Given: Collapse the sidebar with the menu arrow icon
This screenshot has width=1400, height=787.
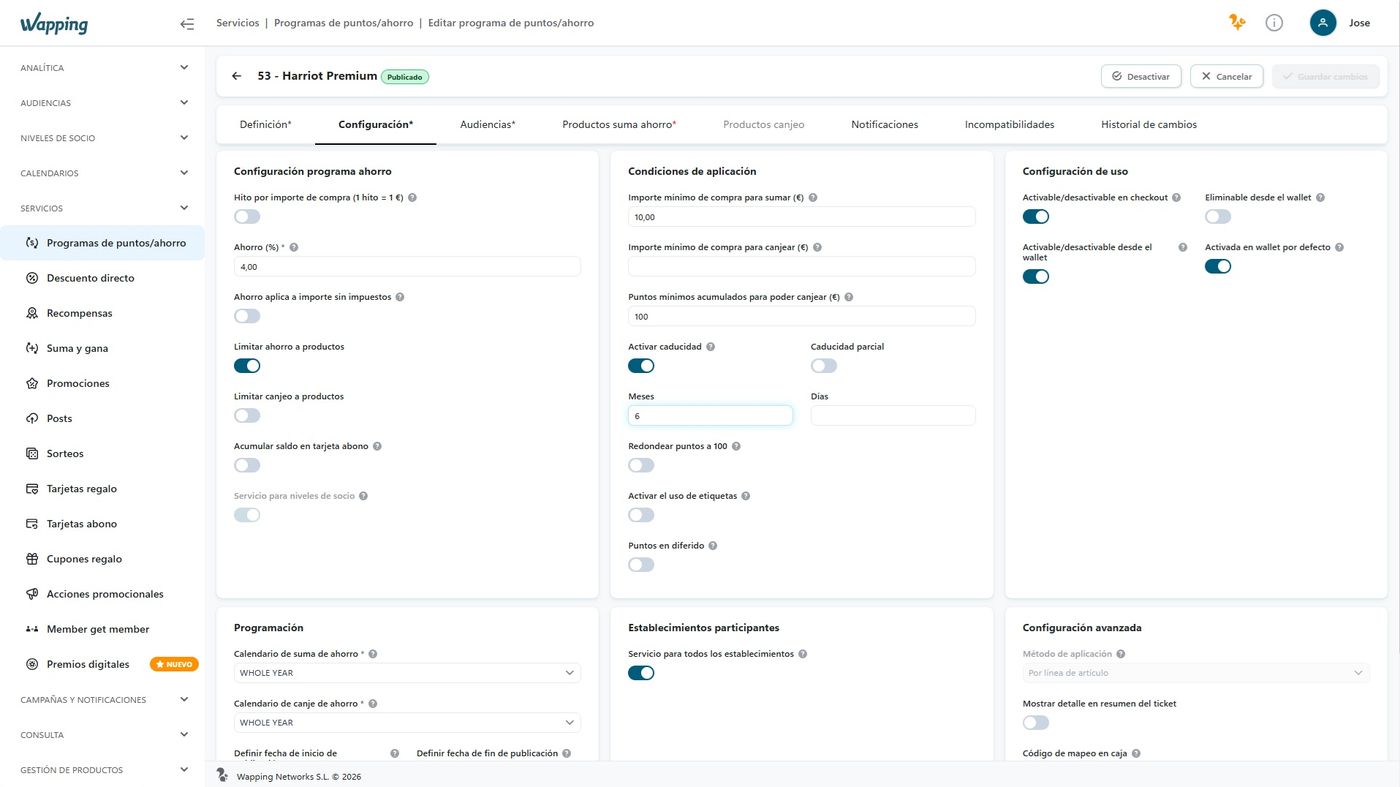Looking at the screenshot, I should [x=187, y=23].
